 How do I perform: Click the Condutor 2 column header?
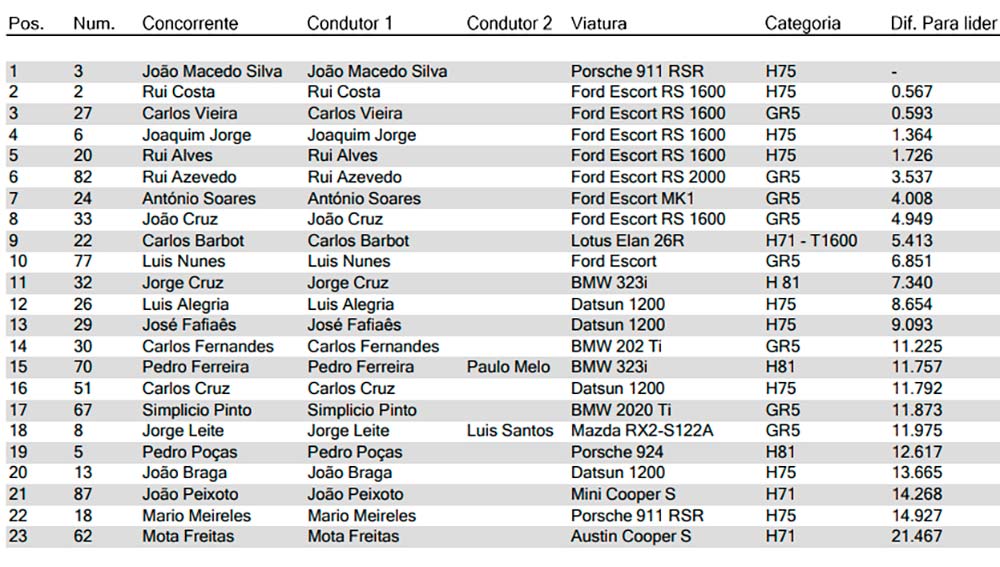509,23
